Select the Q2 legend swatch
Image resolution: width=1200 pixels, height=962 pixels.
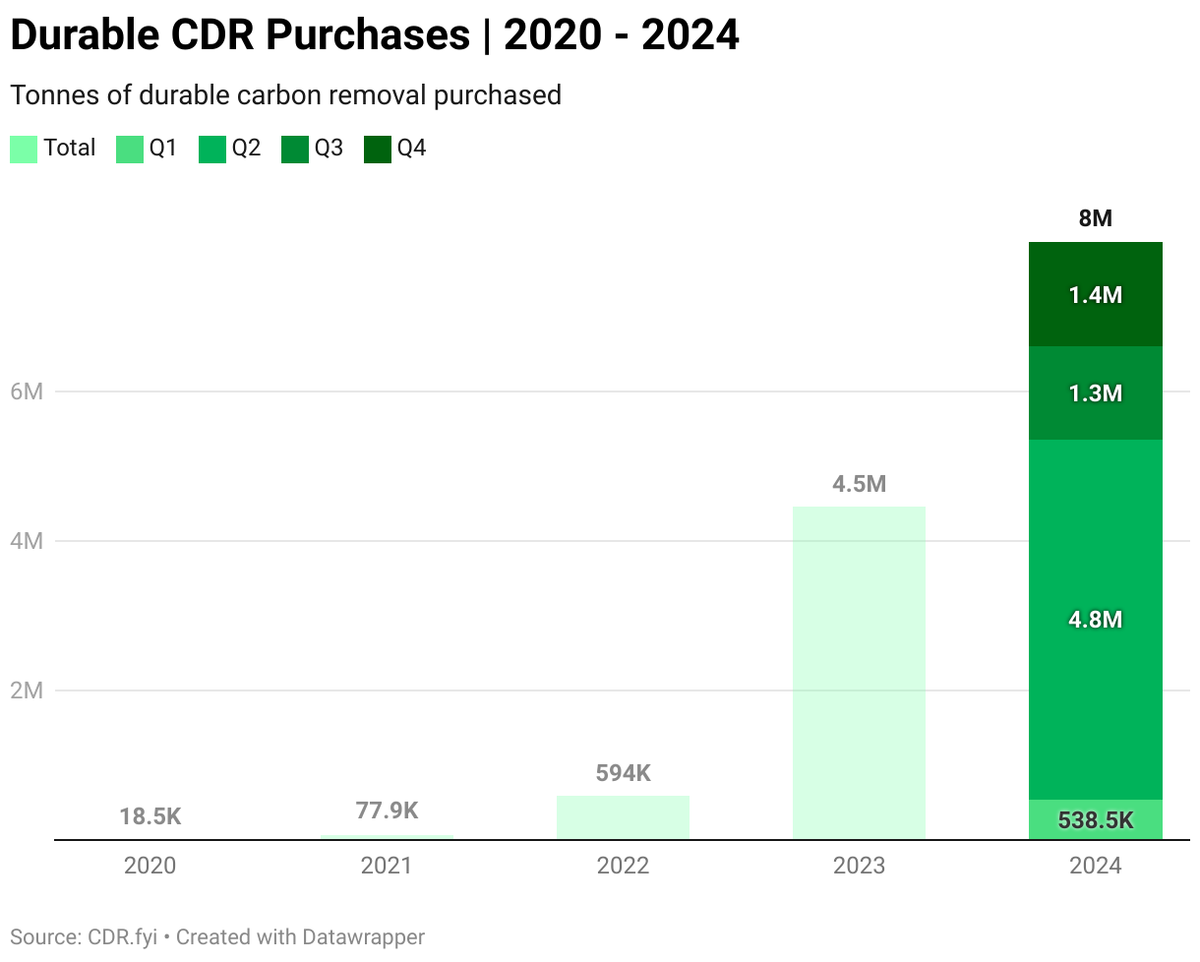tap(211, 148)
